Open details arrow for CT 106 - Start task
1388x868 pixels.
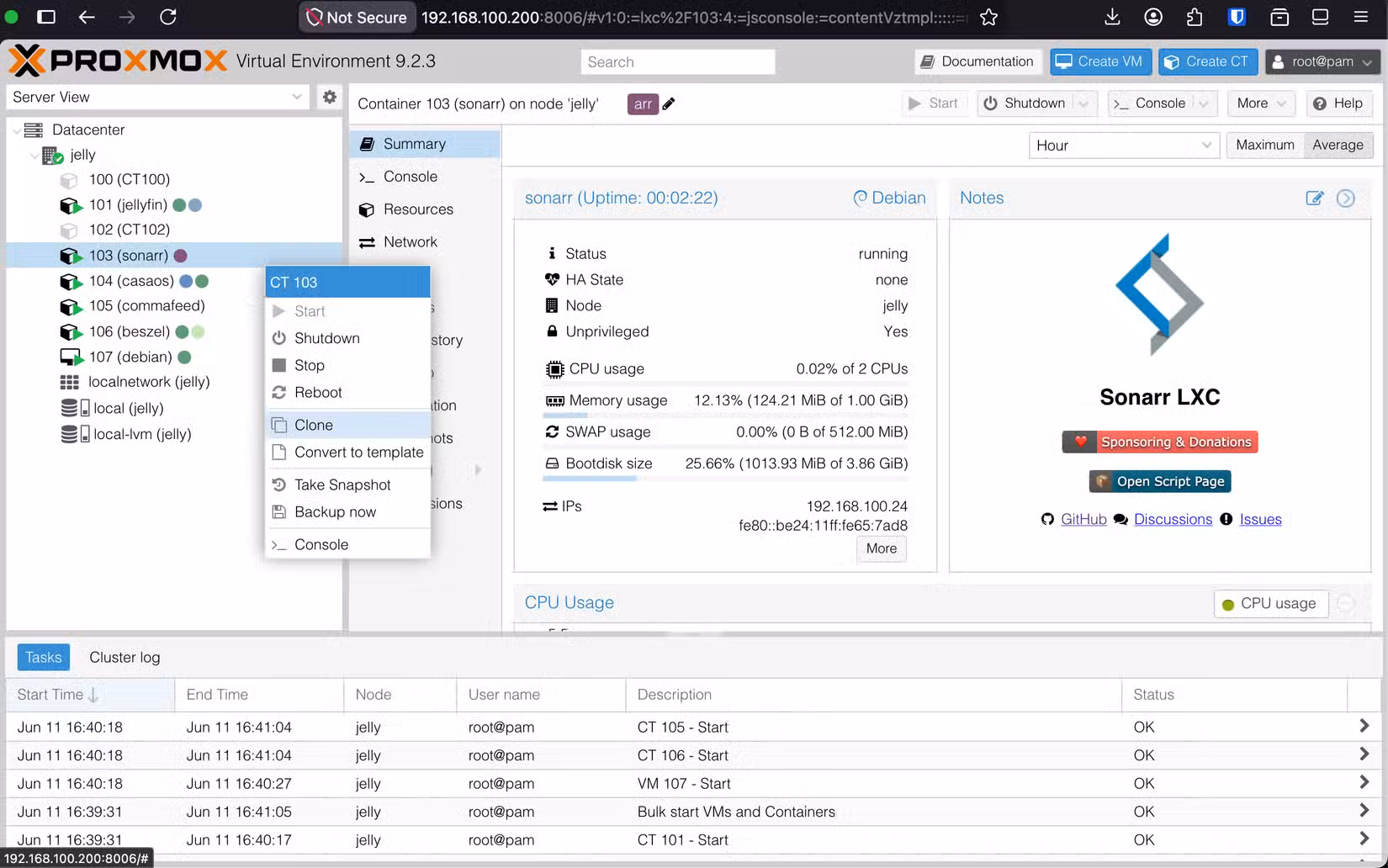(1364, 754)
